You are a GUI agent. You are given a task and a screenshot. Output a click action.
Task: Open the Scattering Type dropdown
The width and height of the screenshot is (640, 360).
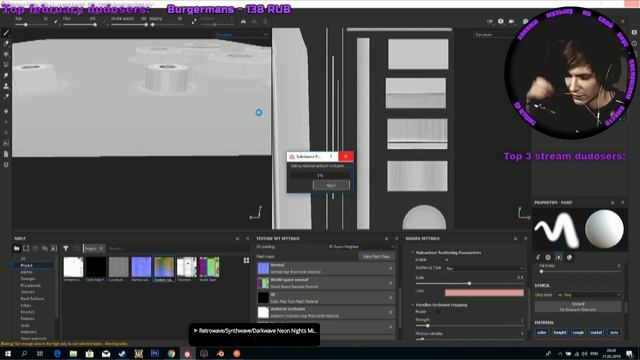484,268
